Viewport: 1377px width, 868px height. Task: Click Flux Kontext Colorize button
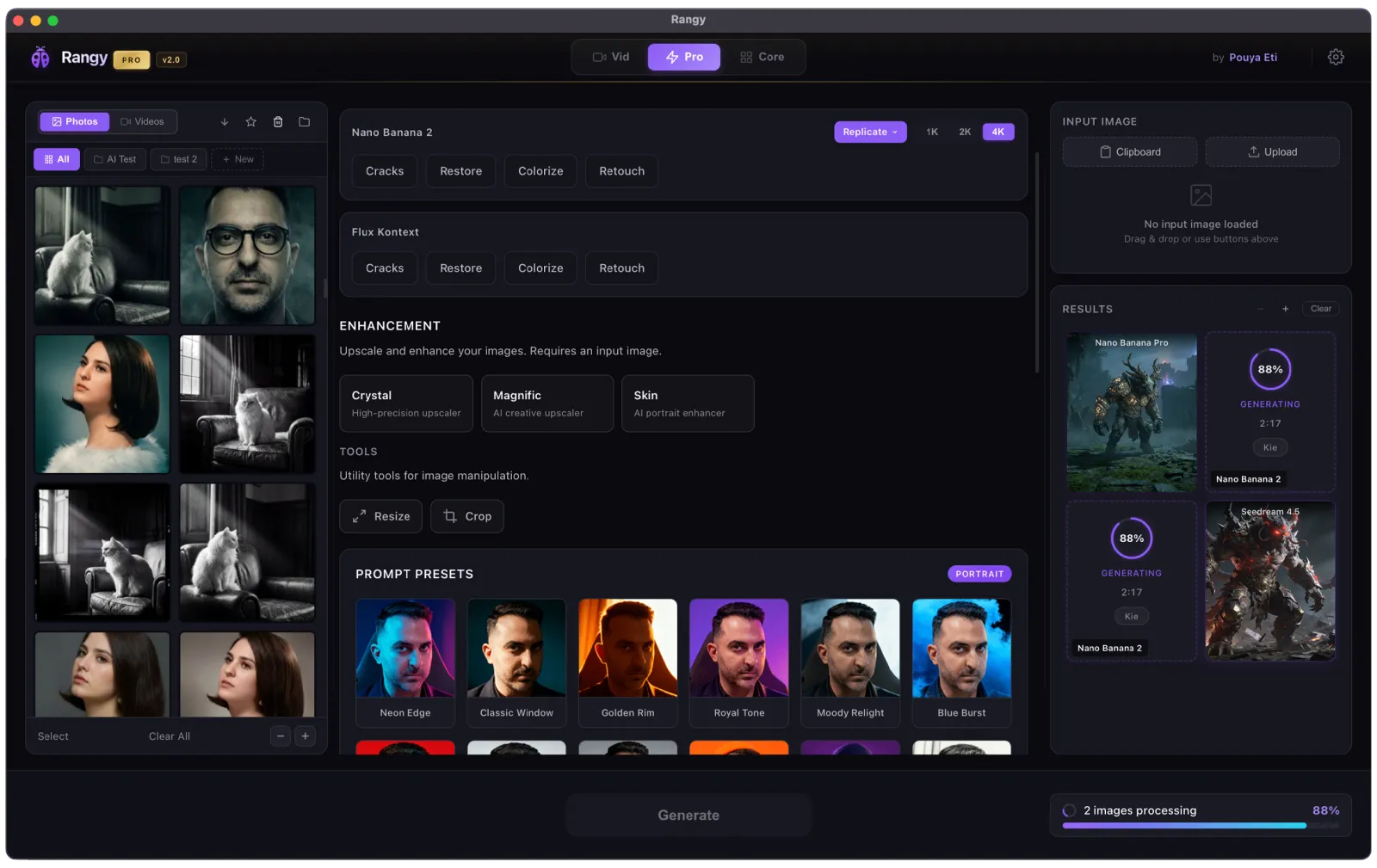540,268
